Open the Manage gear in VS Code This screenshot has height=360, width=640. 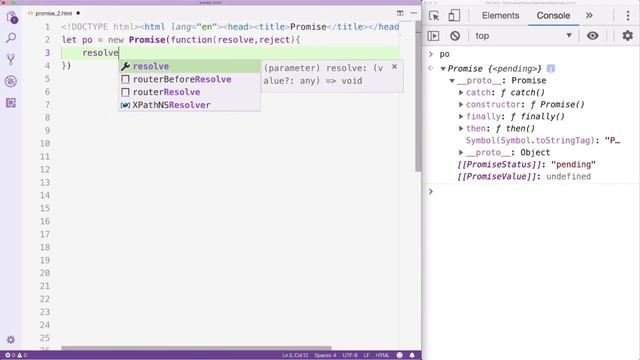(x=11, y=340)
